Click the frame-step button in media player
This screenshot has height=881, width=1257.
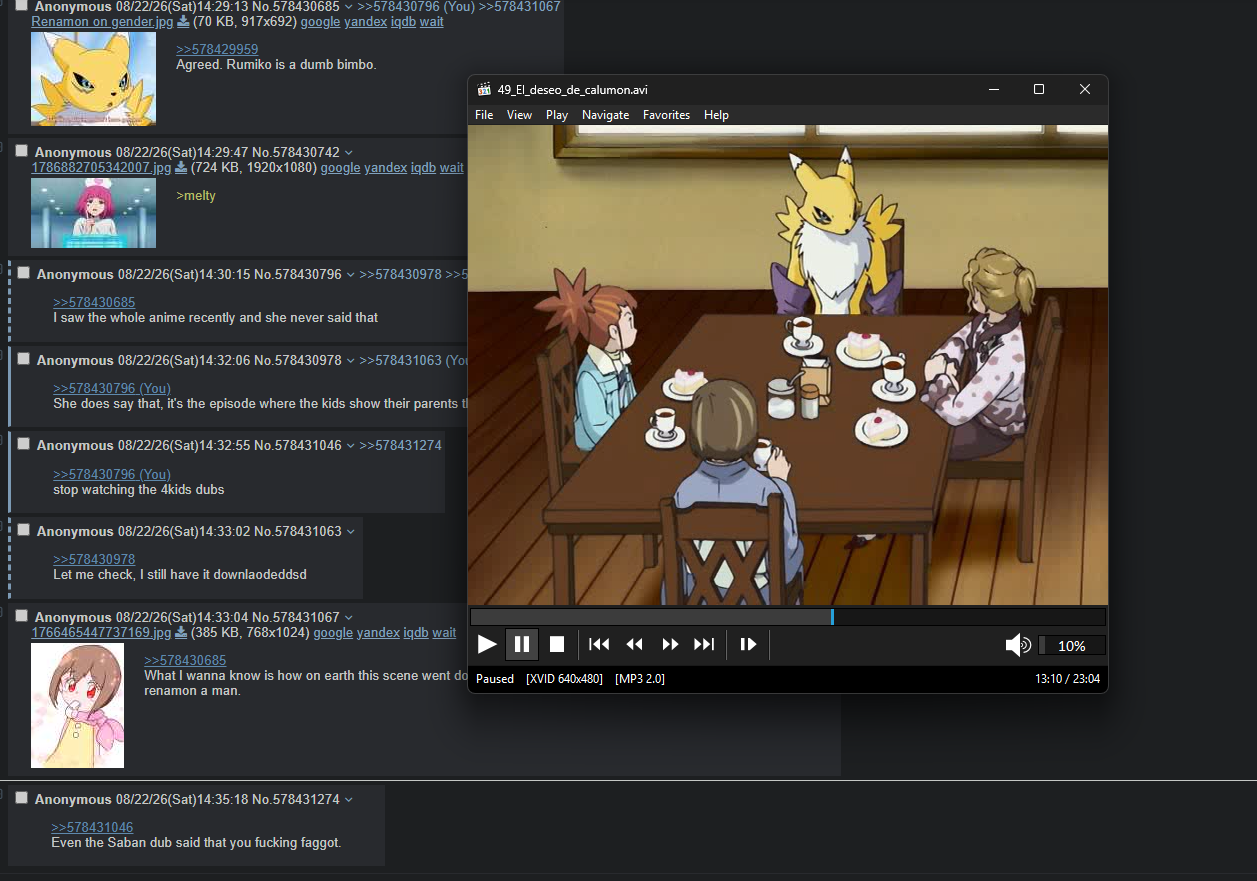click(748, 645)
